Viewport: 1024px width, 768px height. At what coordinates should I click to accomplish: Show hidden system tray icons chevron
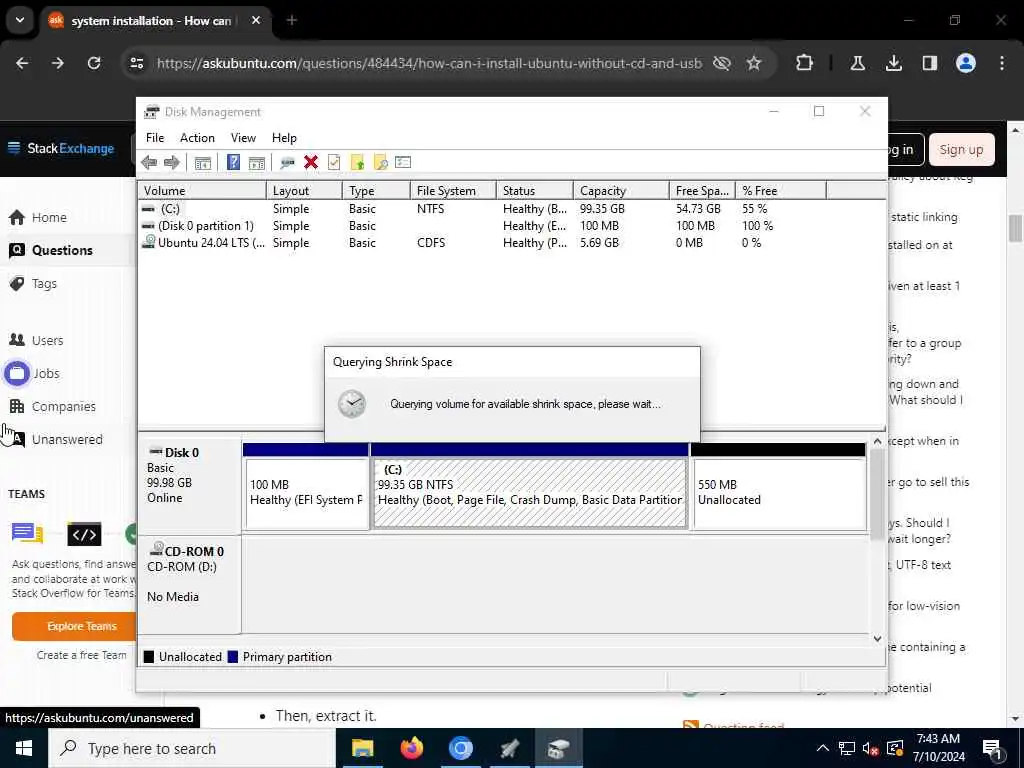tap(823, 748)
